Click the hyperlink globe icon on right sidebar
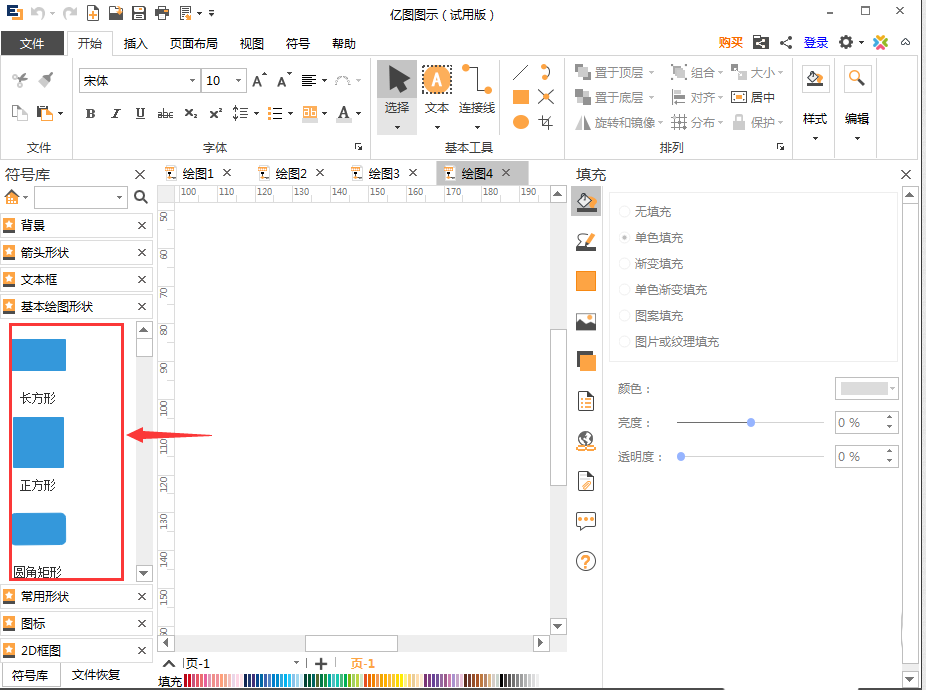926x690 pixels. tap(585, 440)
